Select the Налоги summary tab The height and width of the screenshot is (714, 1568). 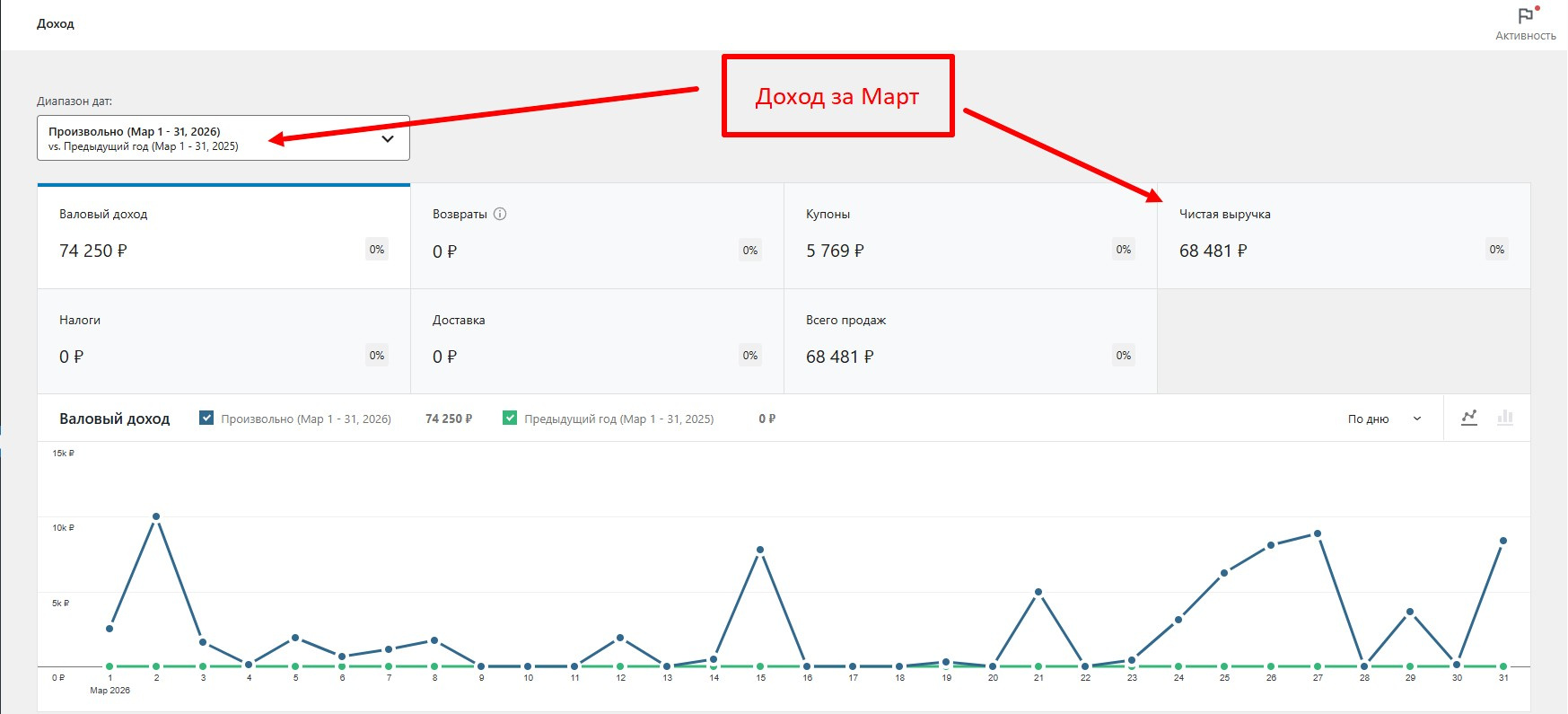click(223, 341)
